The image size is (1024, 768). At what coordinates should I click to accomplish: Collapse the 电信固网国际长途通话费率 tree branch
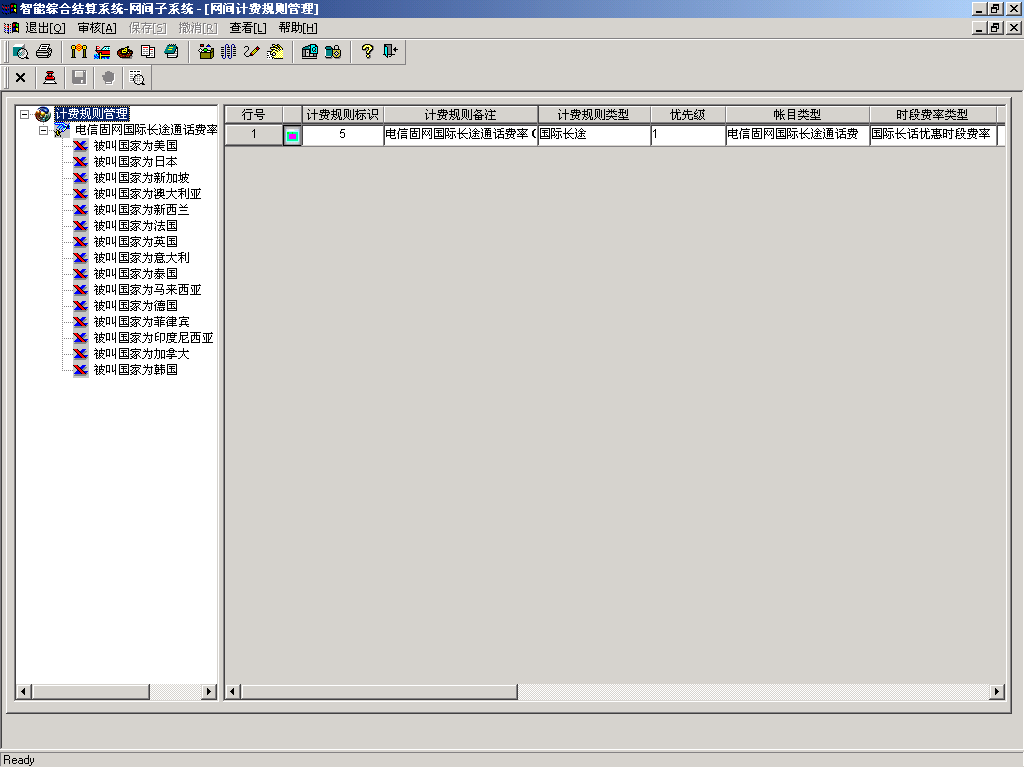(43, 130)
